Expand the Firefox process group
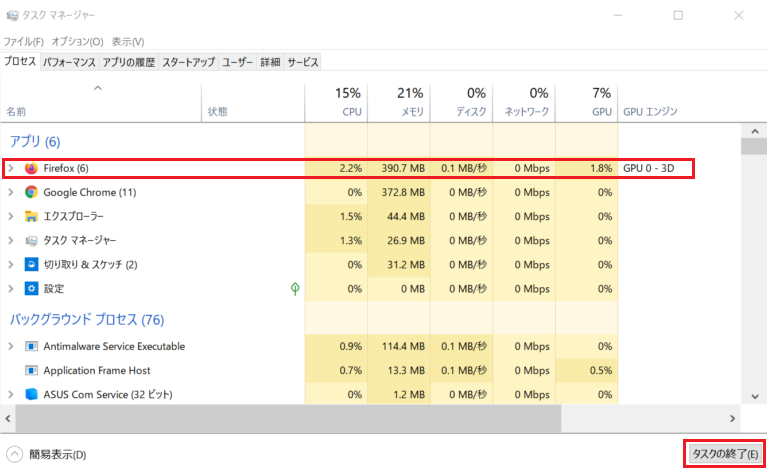This screenshot has width=767, height=474. 11,168
